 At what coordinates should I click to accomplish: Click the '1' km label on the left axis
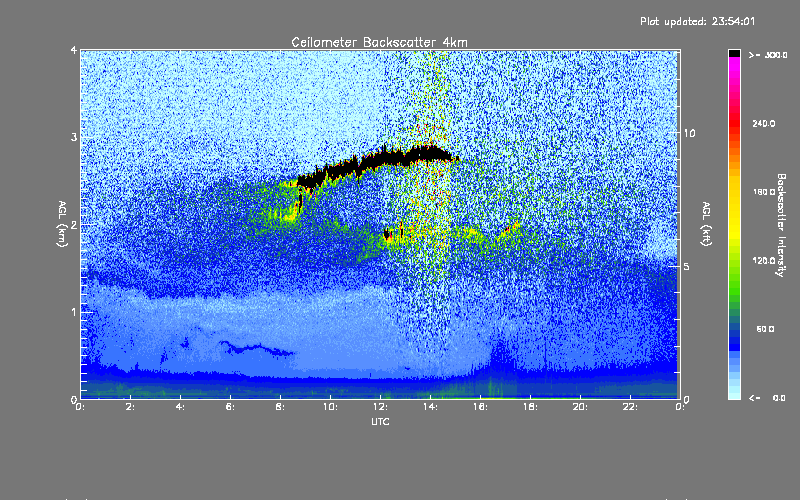pos(74,312)
